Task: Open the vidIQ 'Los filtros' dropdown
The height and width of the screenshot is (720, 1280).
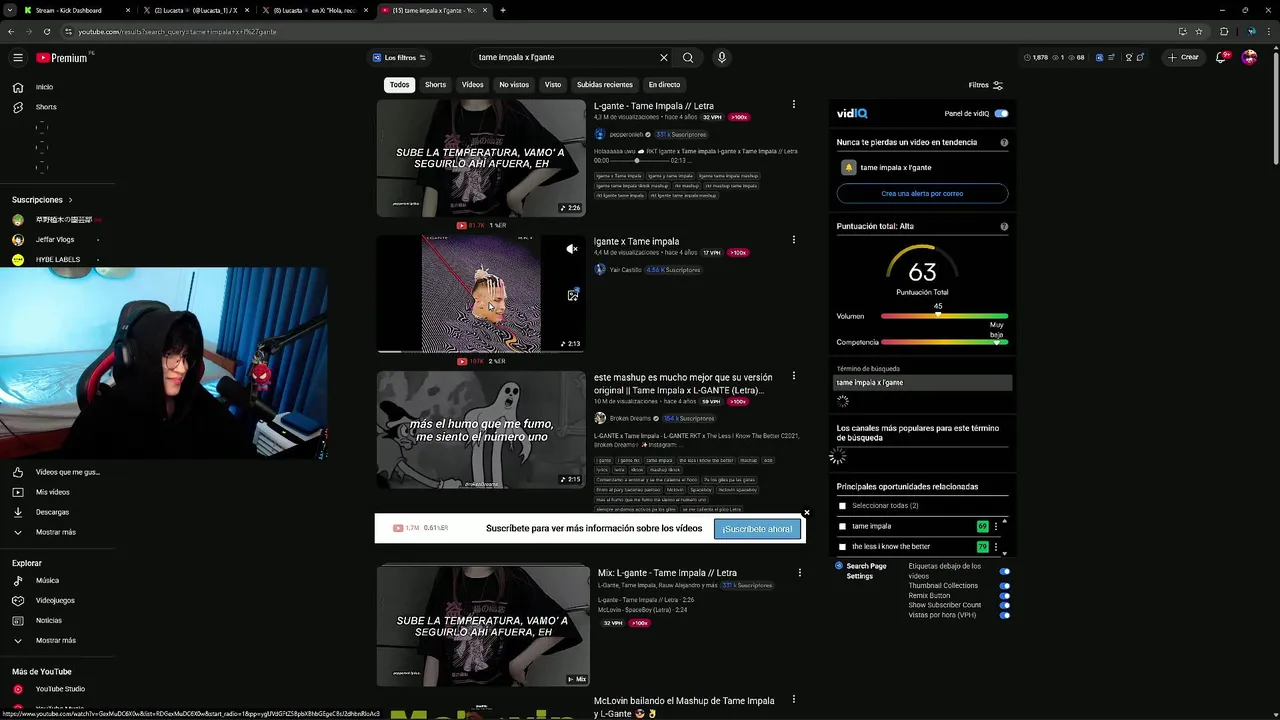Action: (399, 57)
